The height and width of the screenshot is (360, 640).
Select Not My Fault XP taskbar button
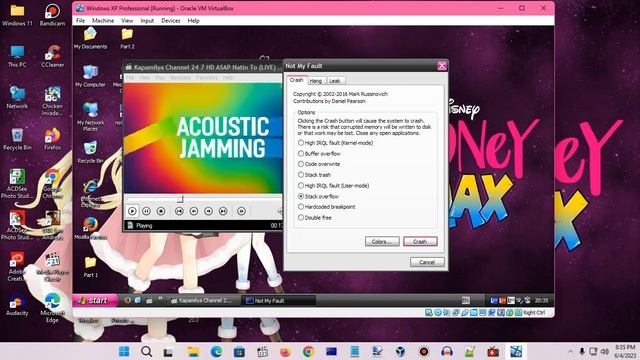coord(280,301)
